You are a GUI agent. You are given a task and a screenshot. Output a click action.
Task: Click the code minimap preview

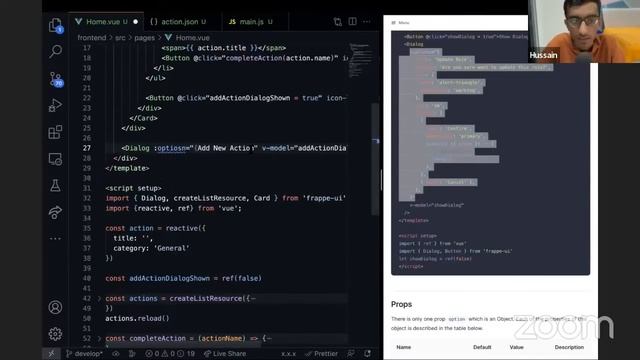(x=359, y=60)
